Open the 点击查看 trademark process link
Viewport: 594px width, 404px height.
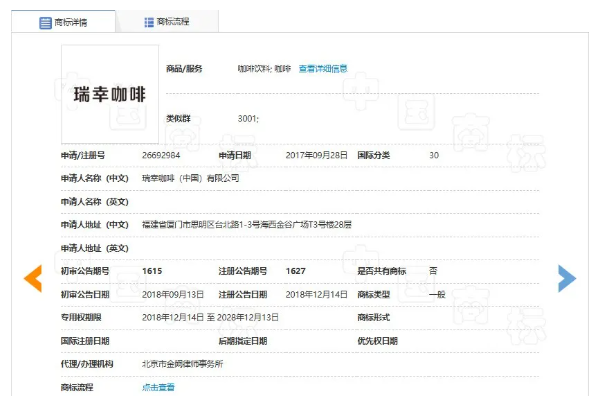[158, 387]
